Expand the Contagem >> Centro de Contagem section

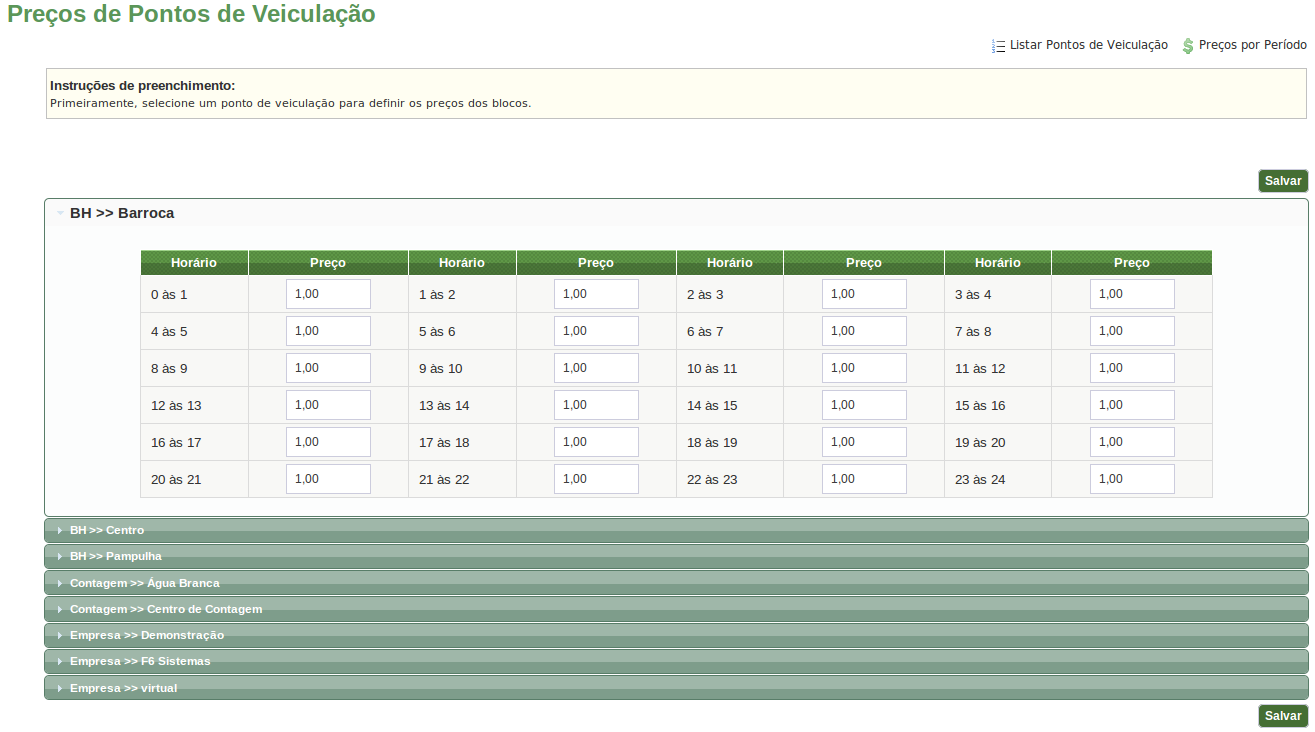[x=676, y=609]
